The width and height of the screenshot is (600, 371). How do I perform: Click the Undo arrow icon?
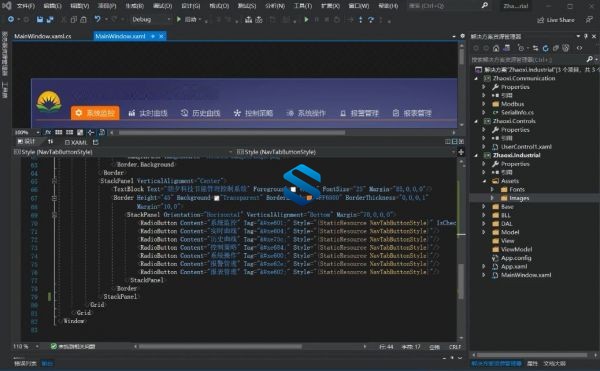point(98,19)
